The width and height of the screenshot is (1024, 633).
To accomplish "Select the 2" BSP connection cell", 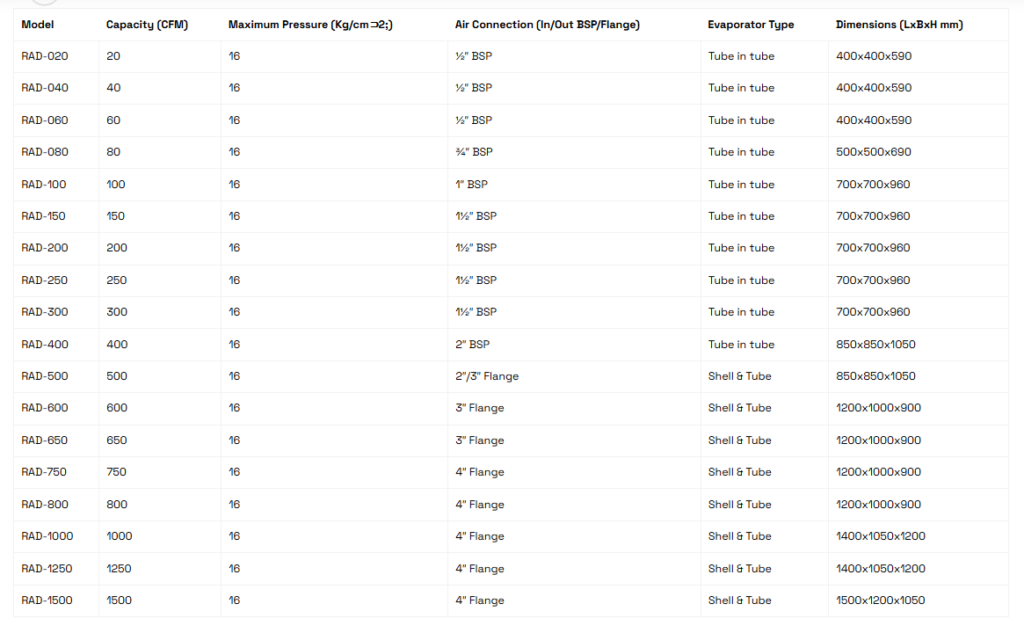I will coord(472,344).
